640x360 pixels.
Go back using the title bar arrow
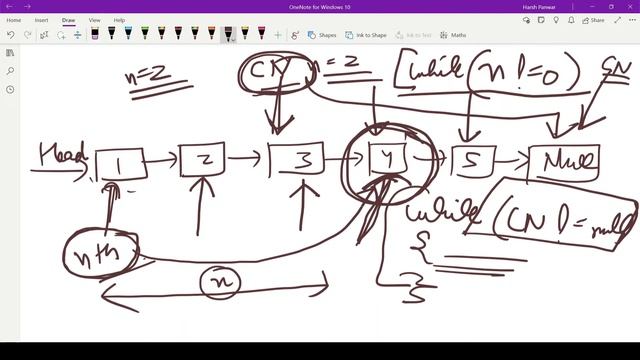click(10, 7)
